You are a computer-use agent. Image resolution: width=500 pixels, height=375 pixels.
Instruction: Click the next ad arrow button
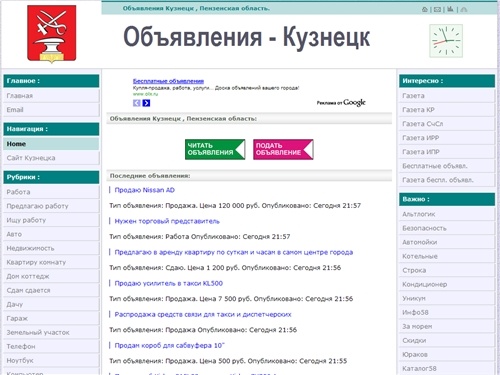pyautogui.click(x=146, y=103)
